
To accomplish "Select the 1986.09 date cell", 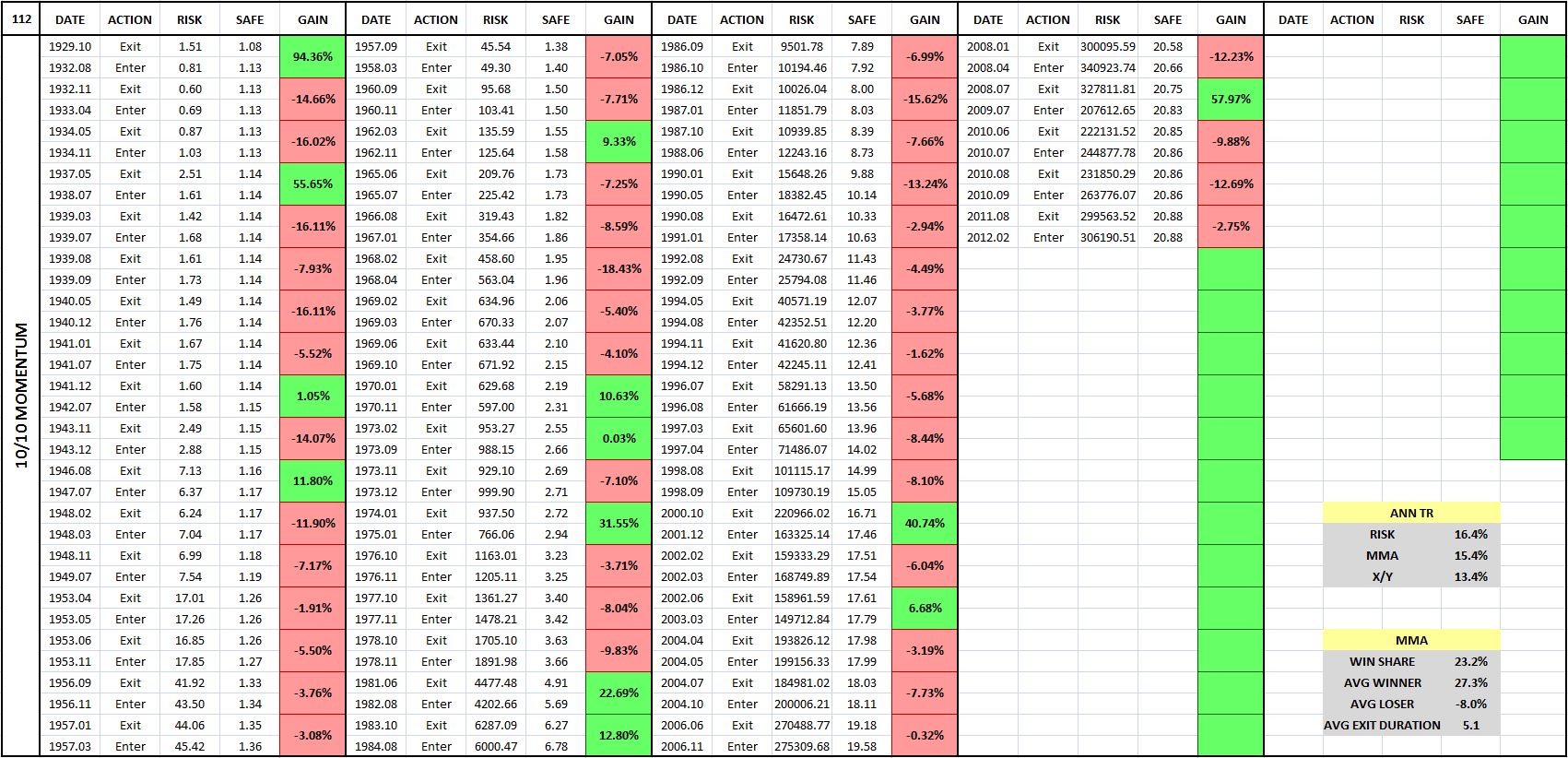I will (x=682, y=46).
